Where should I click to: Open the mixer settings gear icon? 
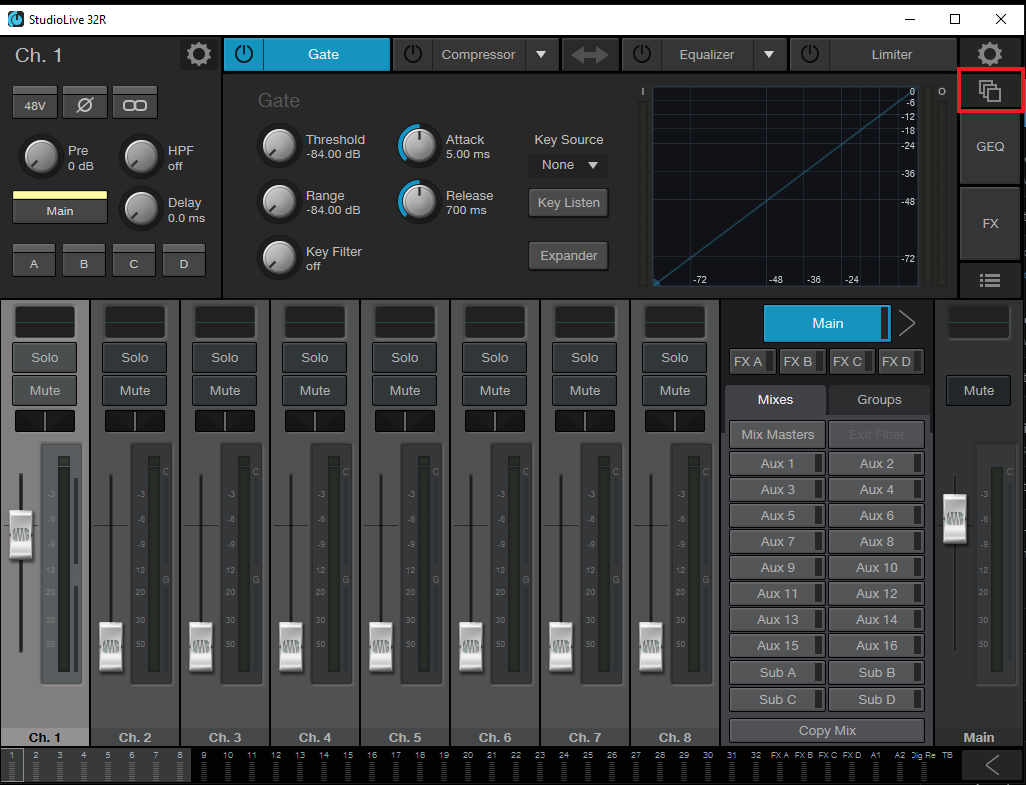point(989,54)
